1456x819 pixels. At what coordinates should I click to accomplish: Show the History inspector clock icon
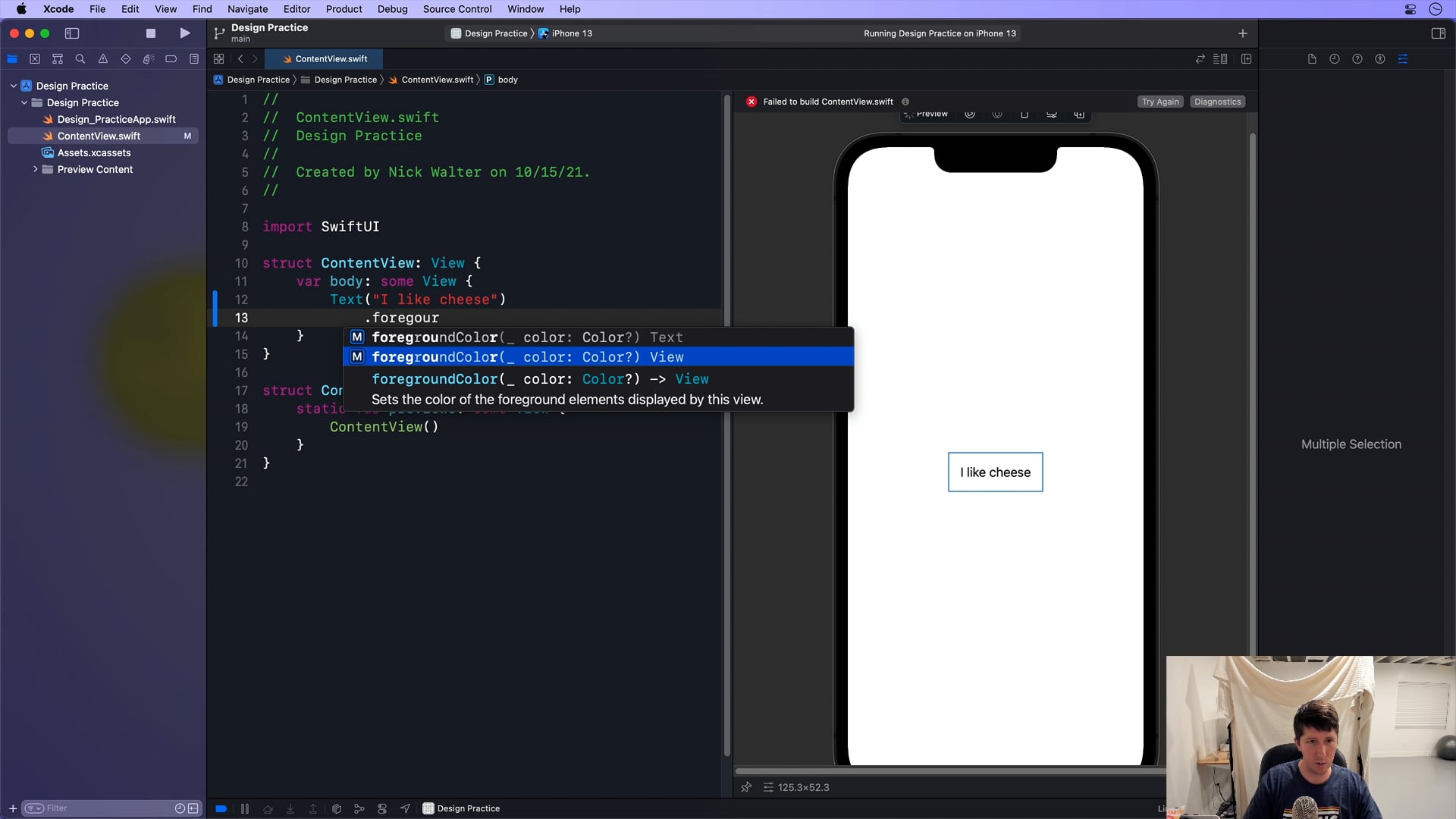coord(1335,59)
